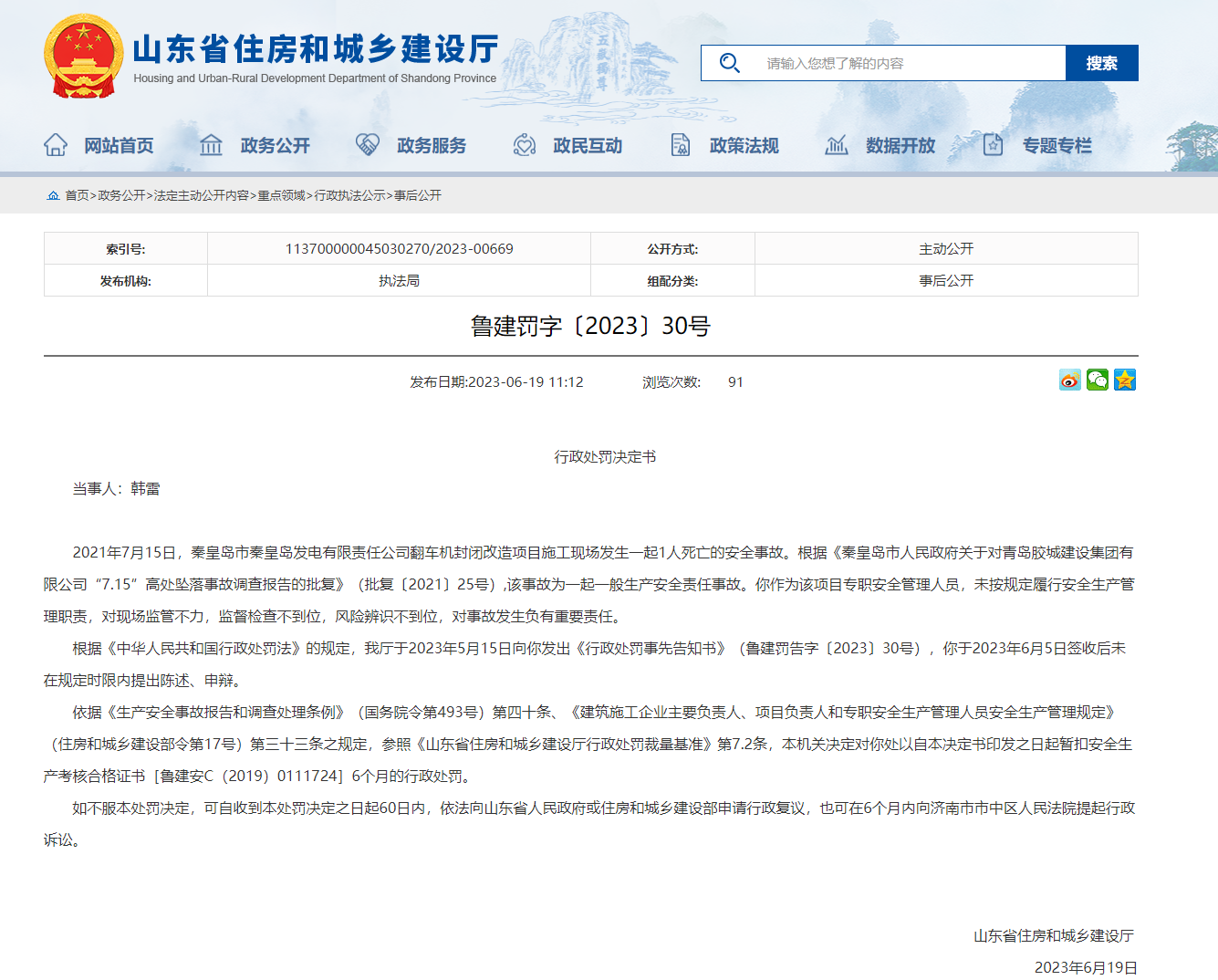
Task: Open the 专题专栏 menu item
Action: point(1057,146)
